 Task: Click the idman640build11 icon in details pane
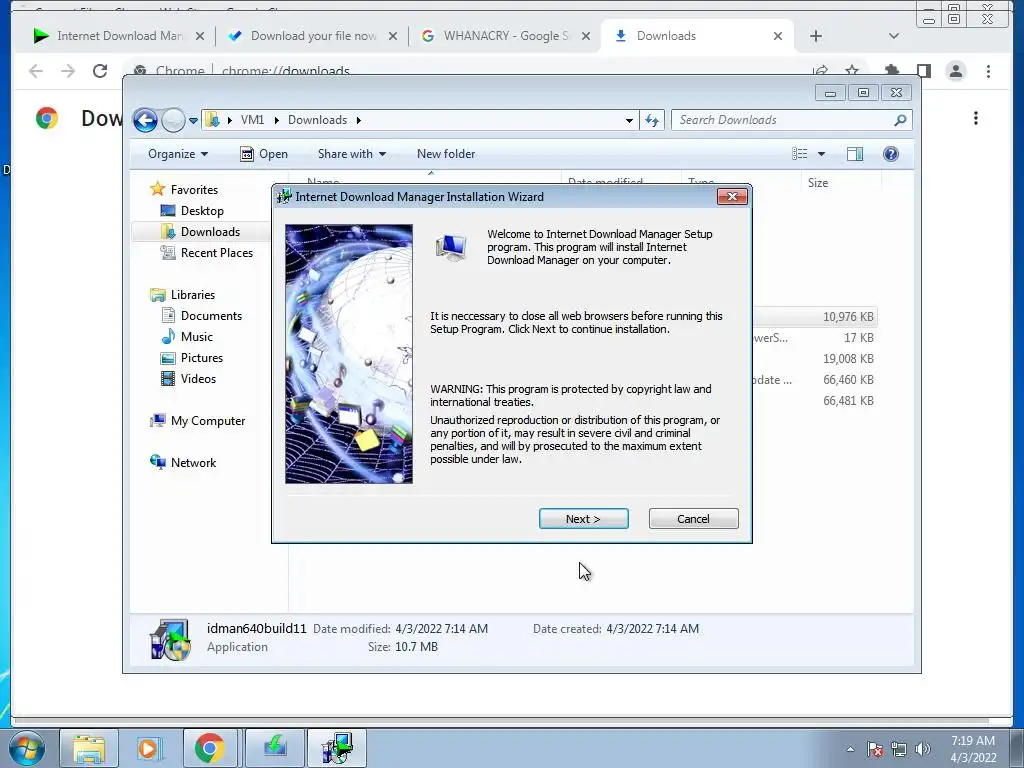coord(170,639)
